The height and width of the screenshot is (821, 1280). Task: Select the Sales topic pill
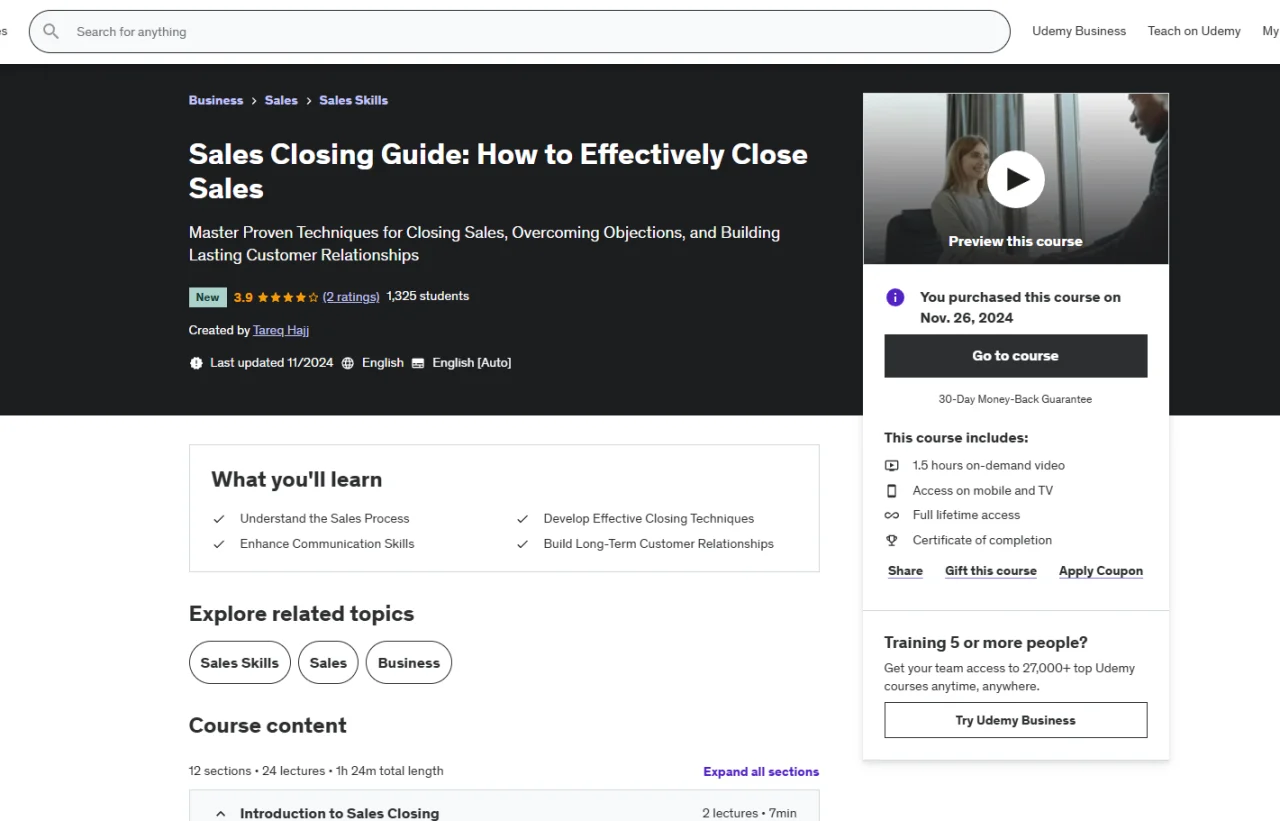click(x=328, y=663)
